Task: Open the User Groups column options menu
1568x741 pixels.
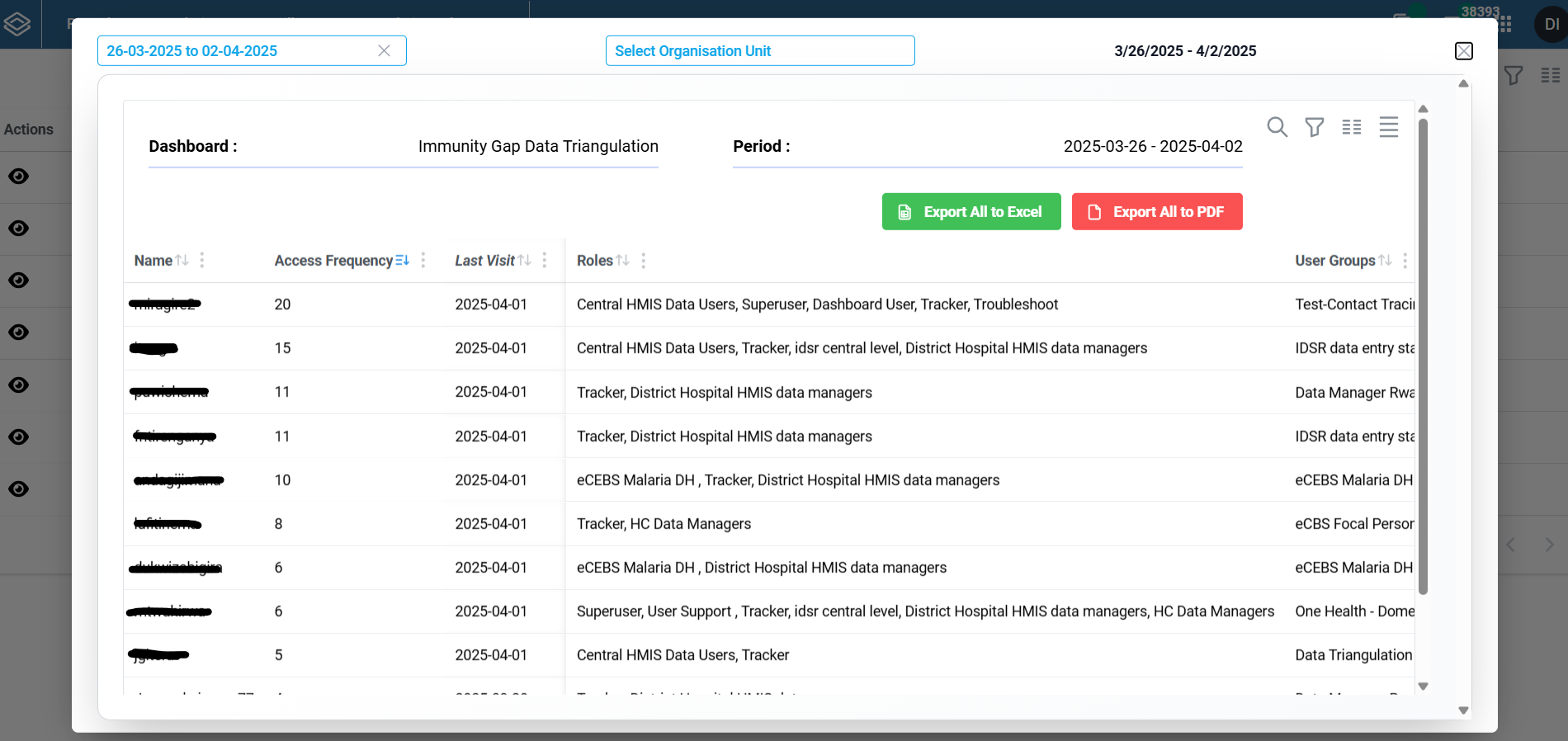Action: pos(1405,261)
